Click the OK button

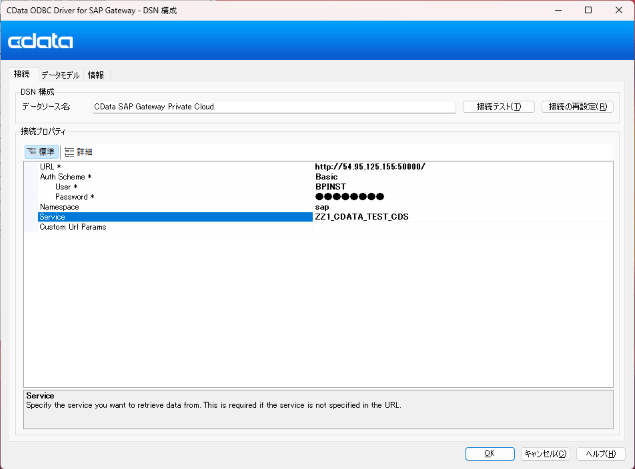[x=490, y=454]
